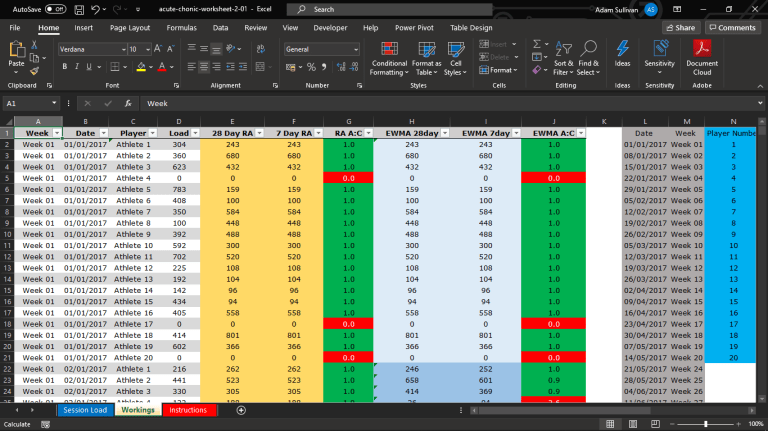Open the Power Pivot ribbon tab

(414, 28)
